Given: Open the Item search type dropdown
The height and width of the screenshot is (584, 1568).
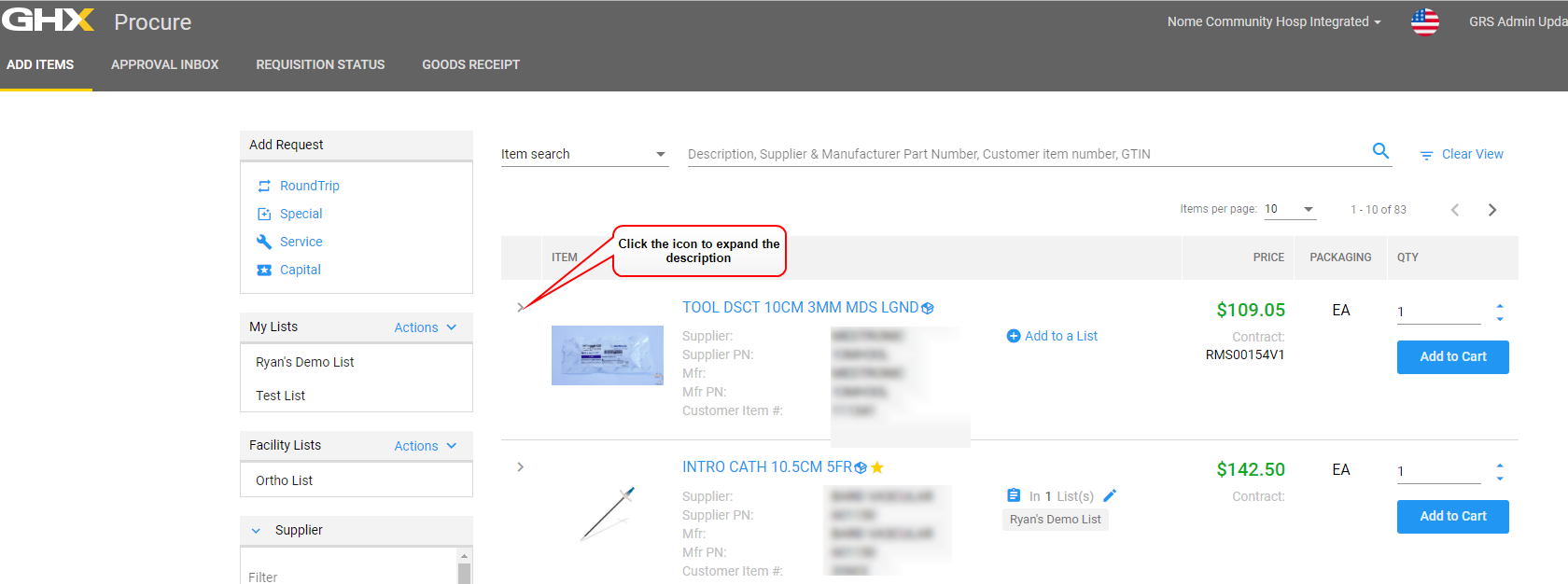Looking at the screenshot, I should pyautogui.click(x=584, y=154).
